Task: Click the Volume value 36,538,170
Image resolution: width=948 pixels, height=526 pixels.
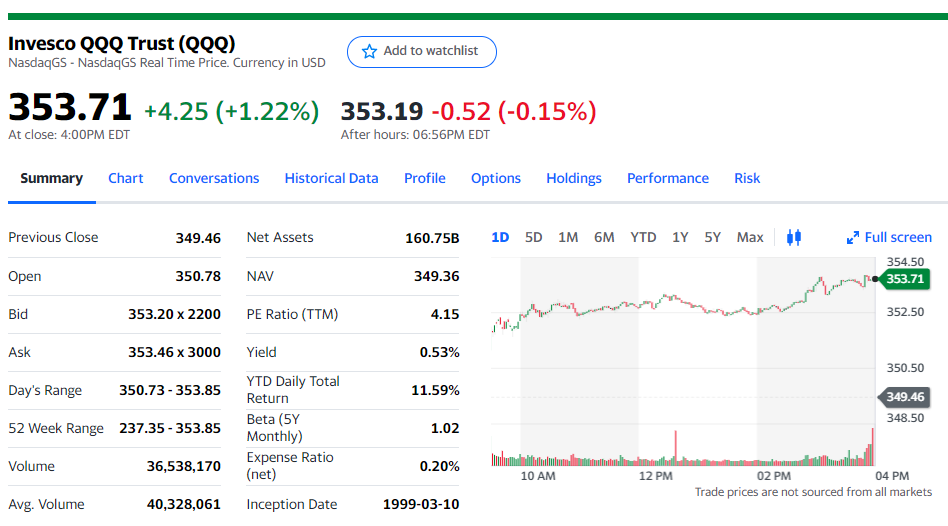Action: (x=184, y=467)
